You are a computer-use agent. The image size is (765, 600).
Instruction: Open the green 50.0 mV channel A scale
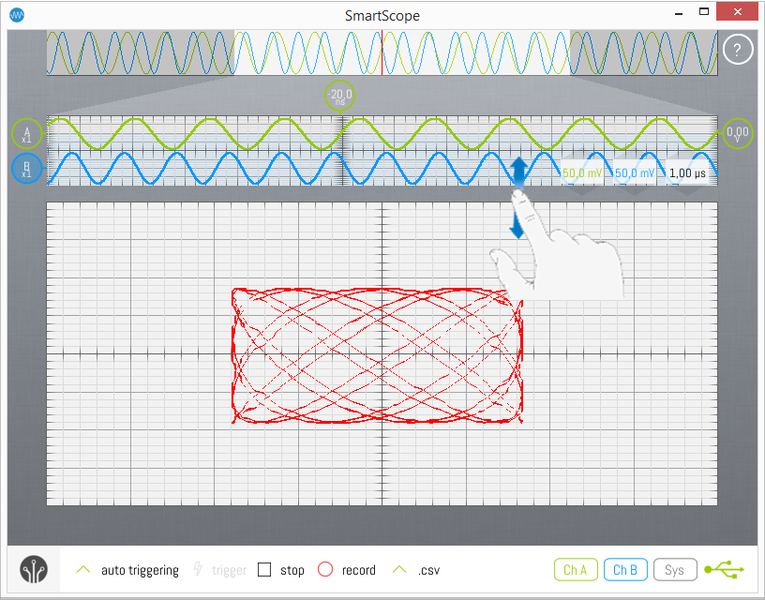(x=582, y=173)
